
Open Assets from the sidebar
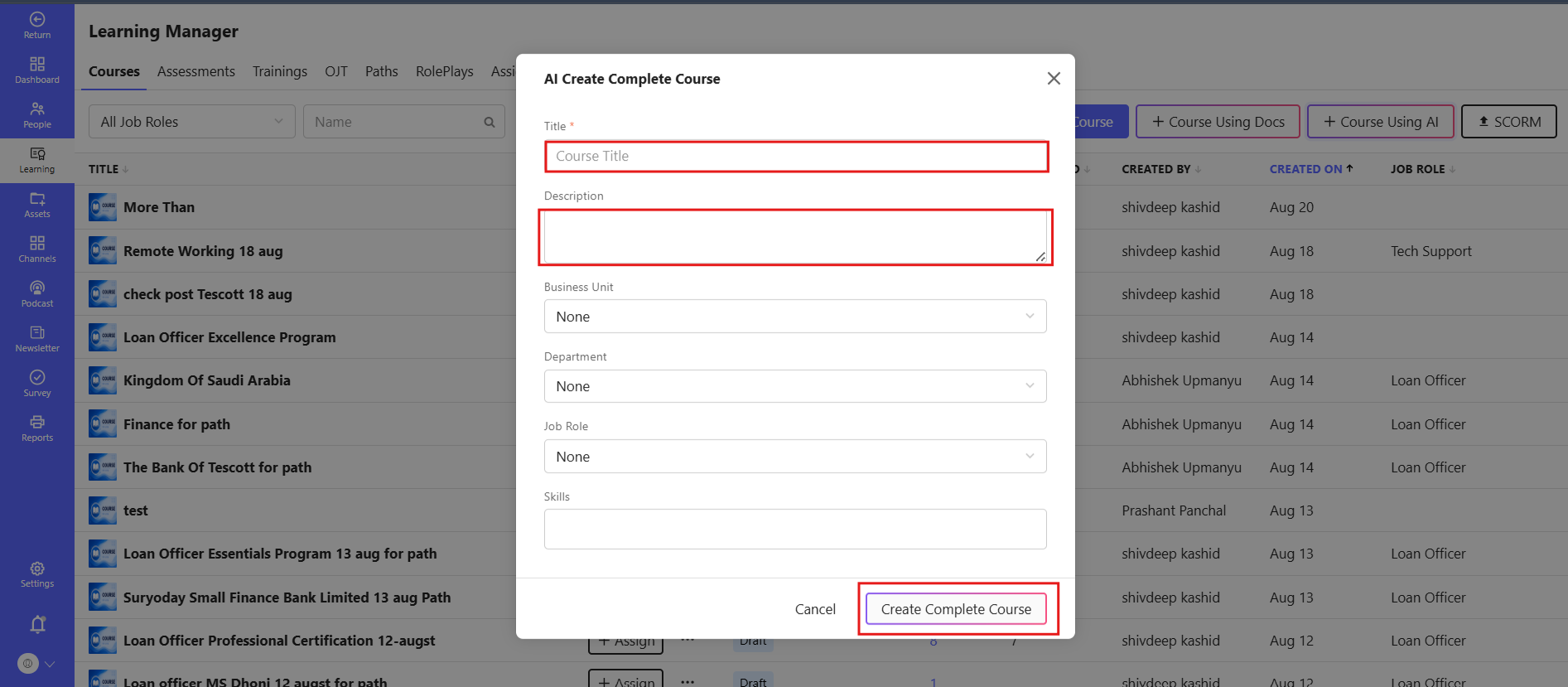pyautogui.click(x=37, y=205)
